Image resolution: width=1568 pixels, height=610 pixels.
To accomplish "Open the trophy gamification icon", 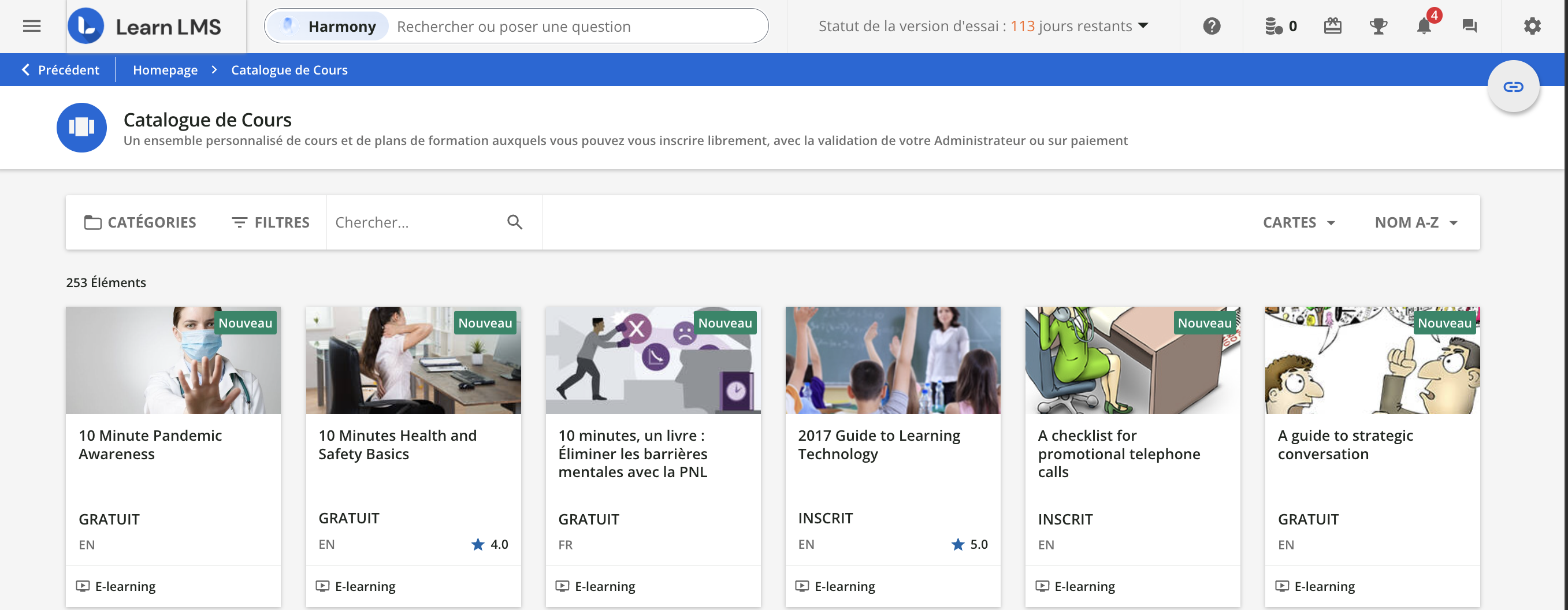I will click(x=1378, y=26).
